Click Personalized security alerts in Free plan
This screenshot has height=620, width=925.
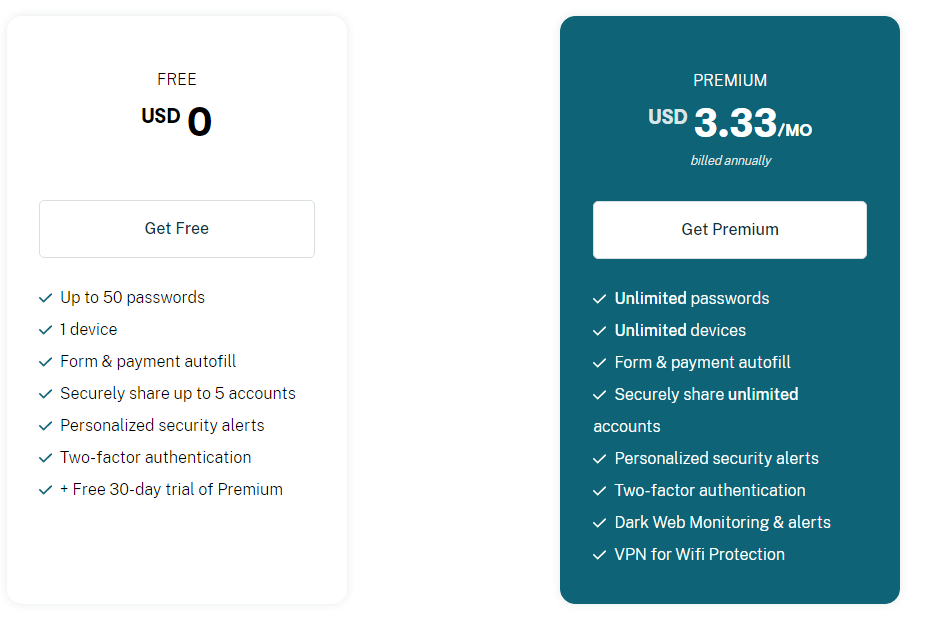coord(162,425)
